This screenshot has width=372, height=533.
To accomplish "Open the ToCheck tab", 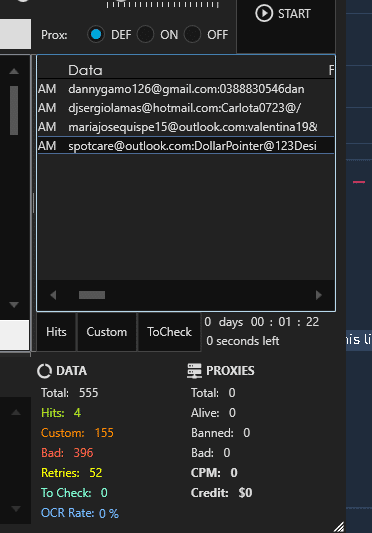I will (x=169, y=332).
